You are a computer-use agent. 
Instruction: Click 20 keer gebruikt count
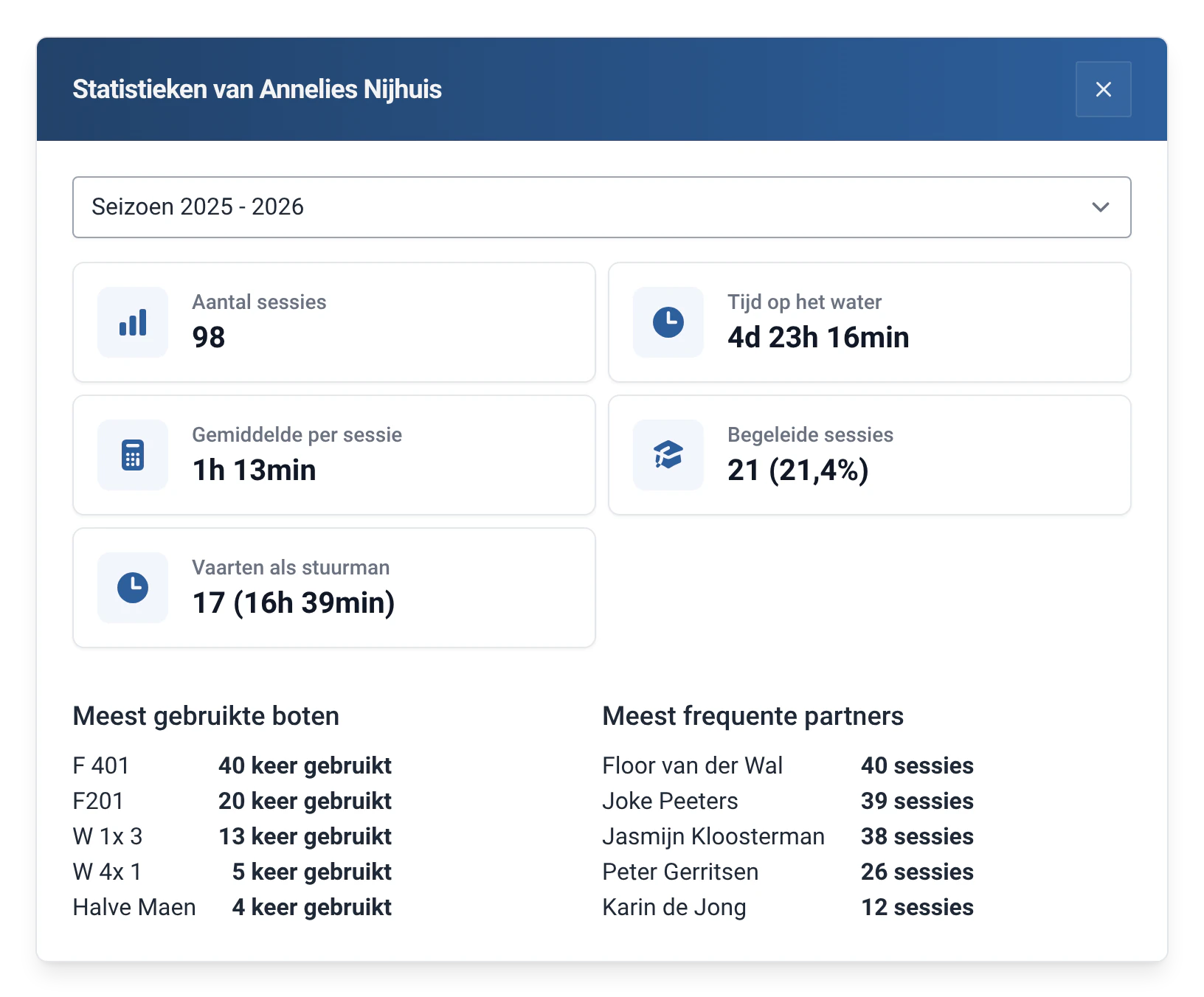tap(305, 801)
